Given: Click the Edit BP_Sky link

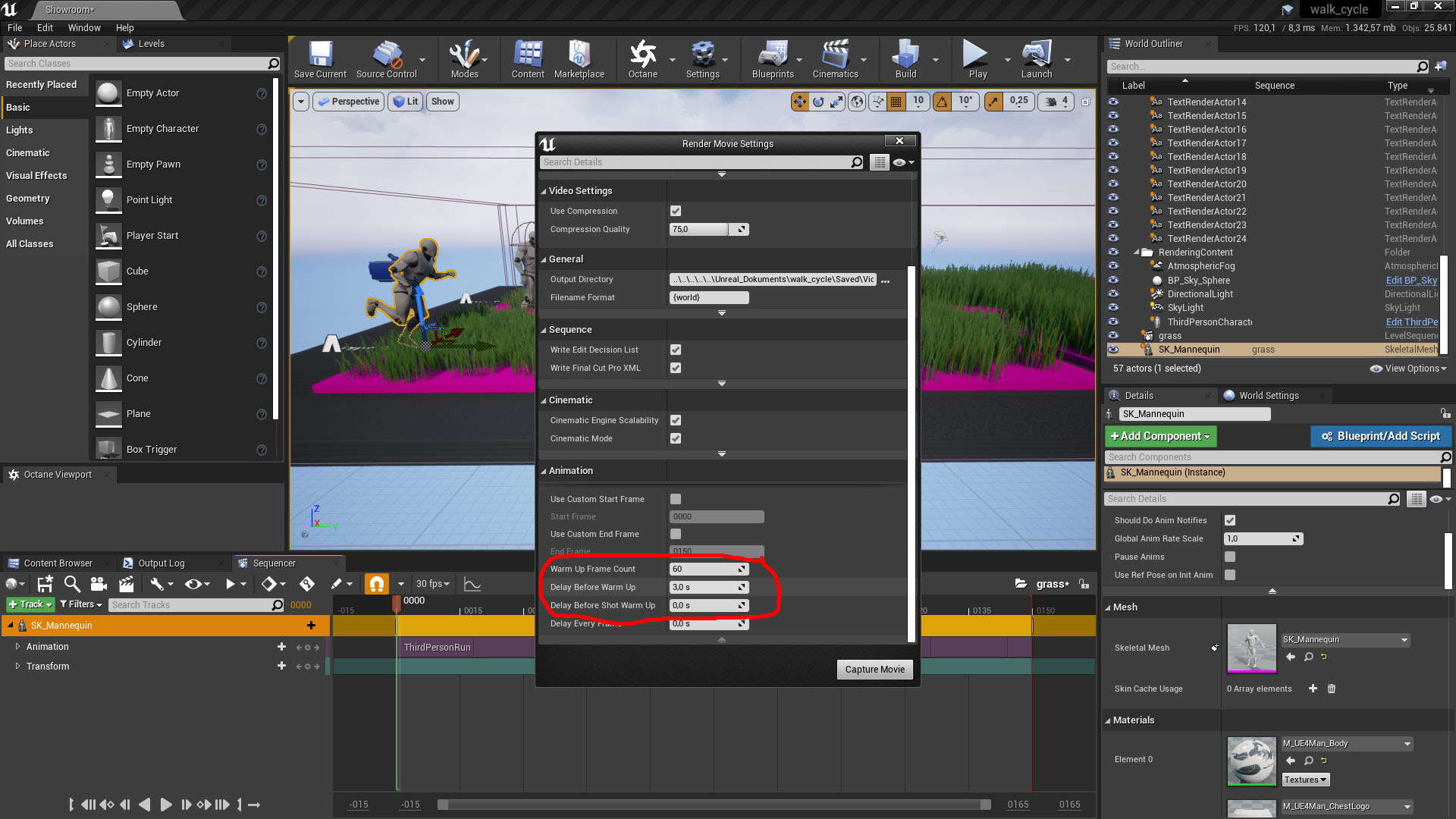Looking at the screenshot, I should pos(1411,281).
